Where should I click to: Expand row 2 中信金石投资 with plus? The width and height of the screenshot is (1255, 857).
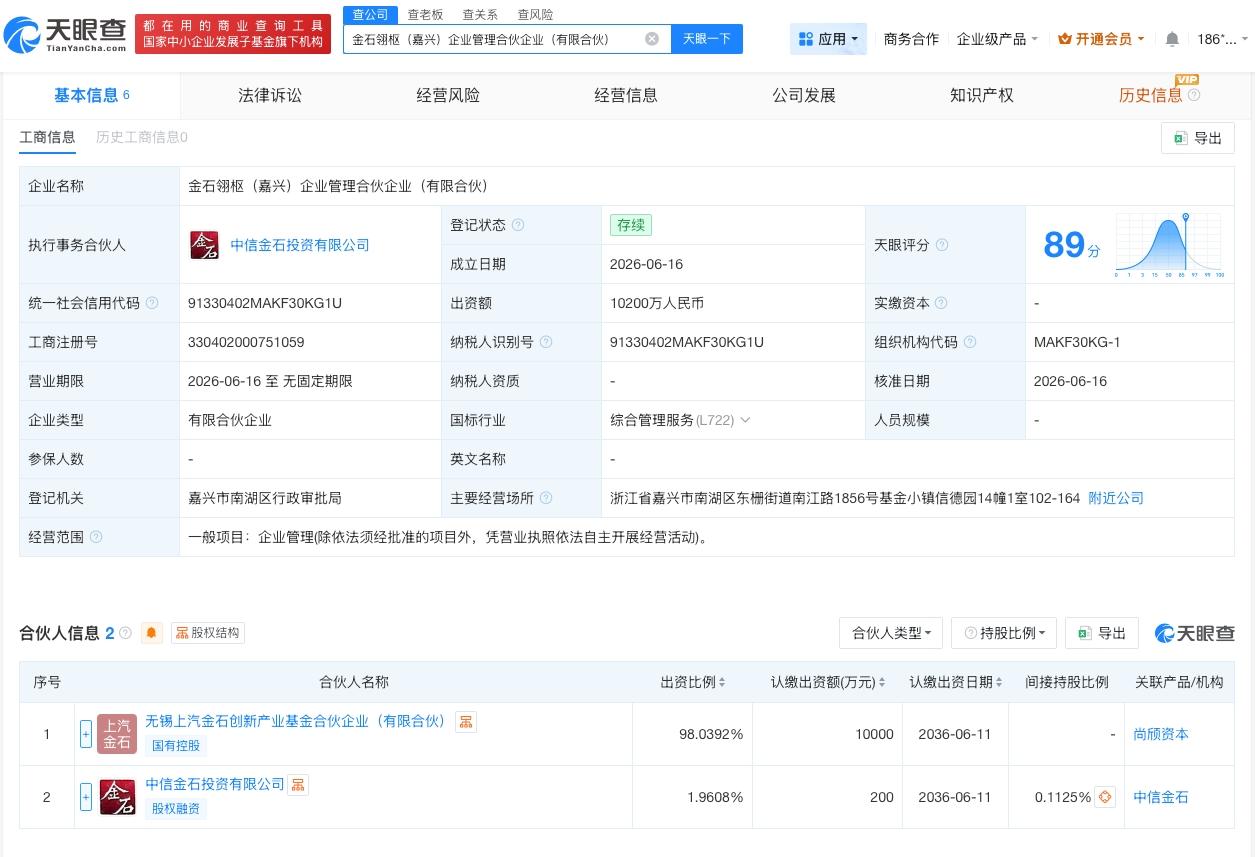(x=86, y=797)
